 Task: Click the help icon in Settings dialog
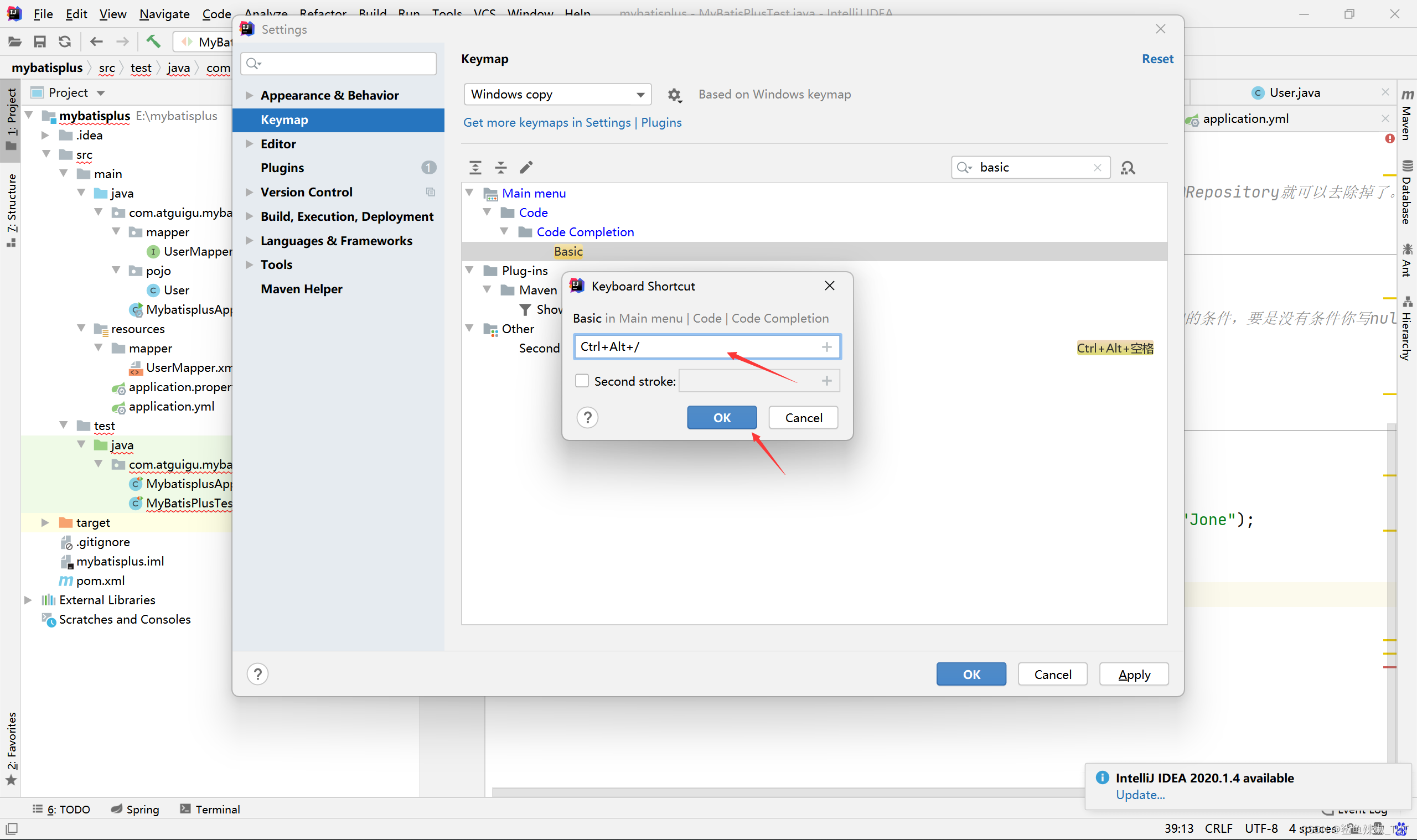(257, 674)
